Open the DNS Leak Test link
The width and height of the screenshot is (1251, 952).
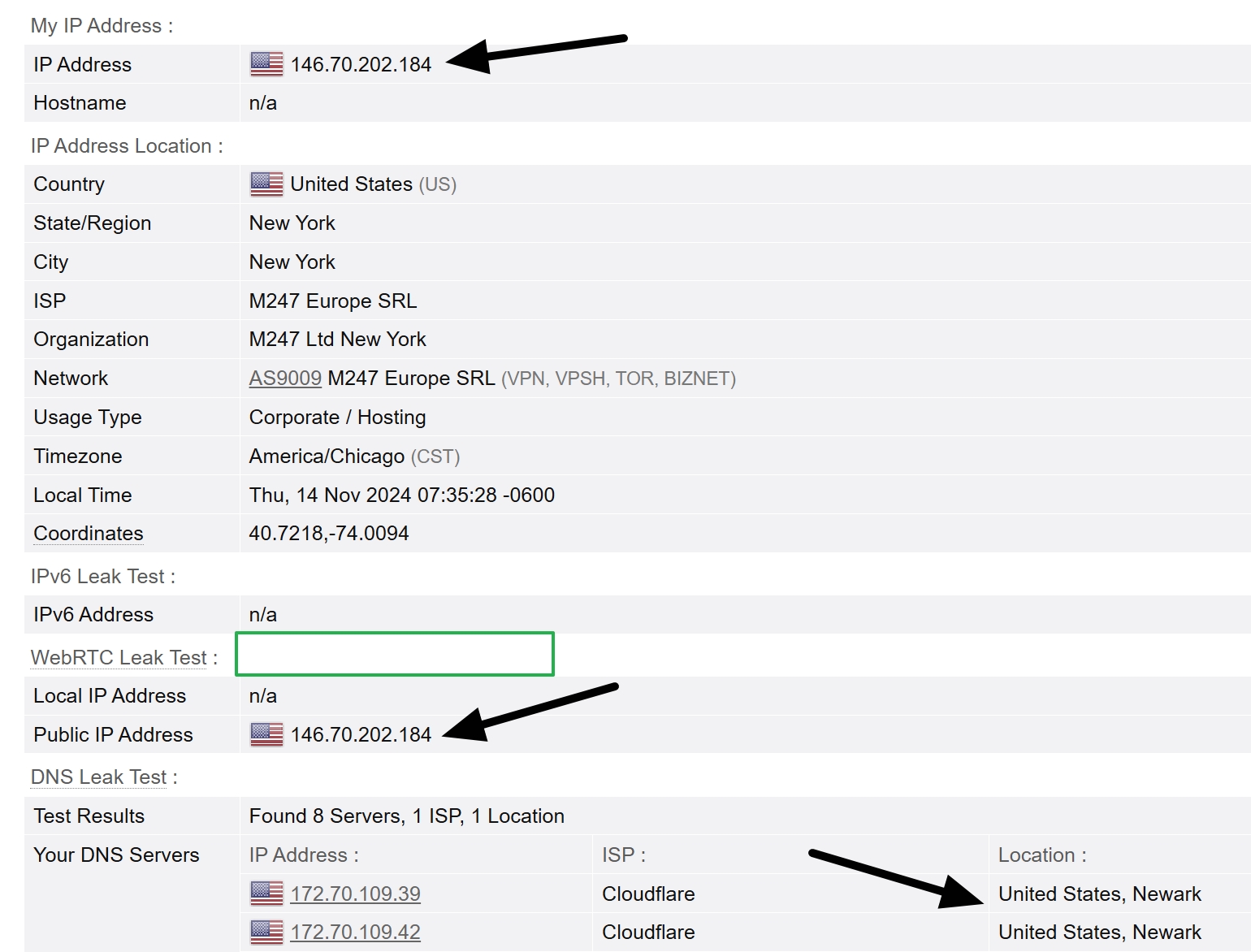point(97,777)
